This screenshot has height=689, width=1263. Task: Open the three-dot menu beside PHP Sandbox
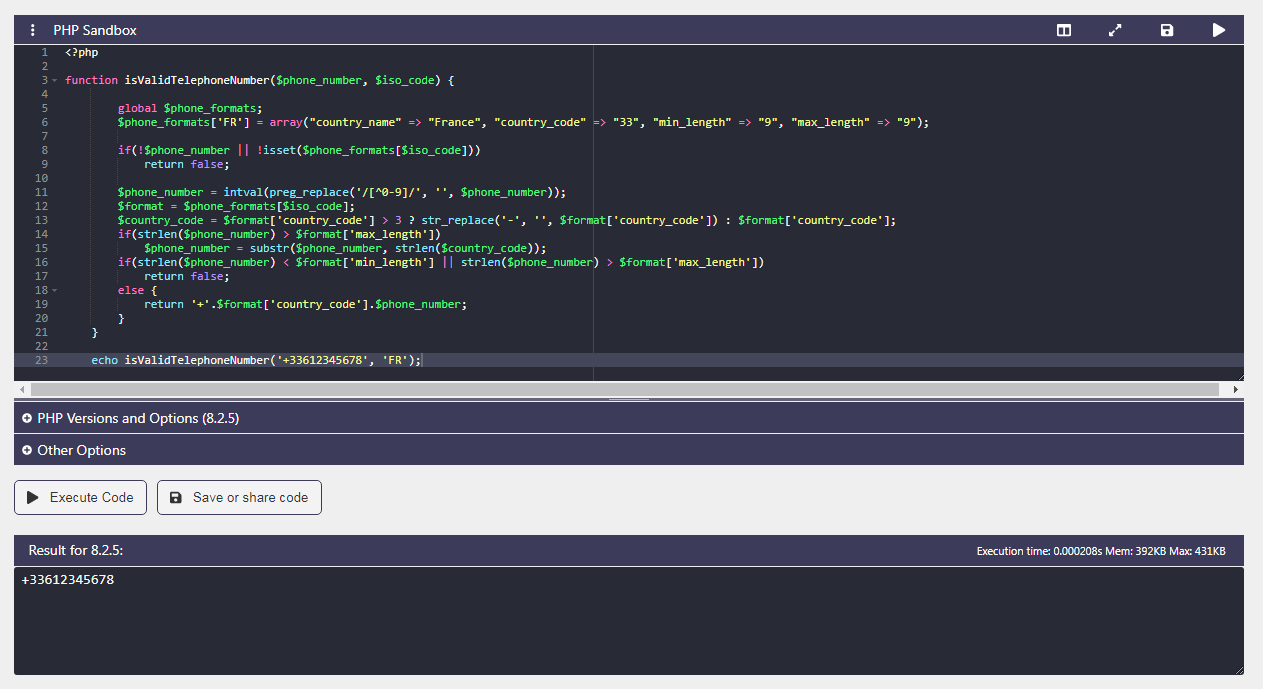pyautogui.click(x=32, y=30)
